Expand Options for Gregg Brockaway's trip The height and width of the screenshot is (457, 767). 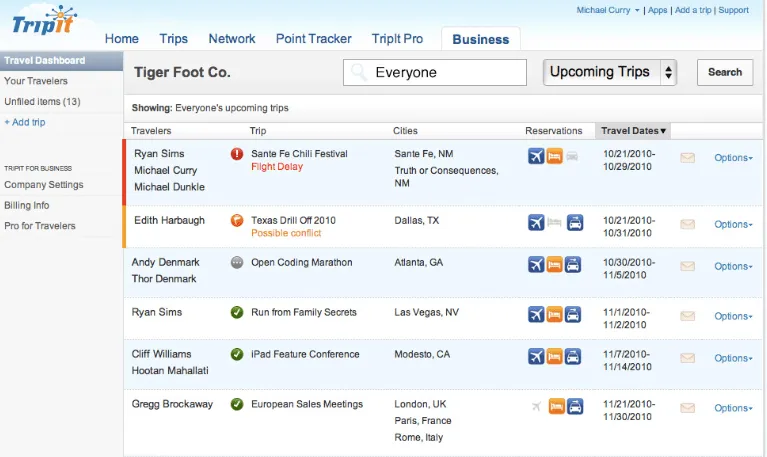coord(733,408)
